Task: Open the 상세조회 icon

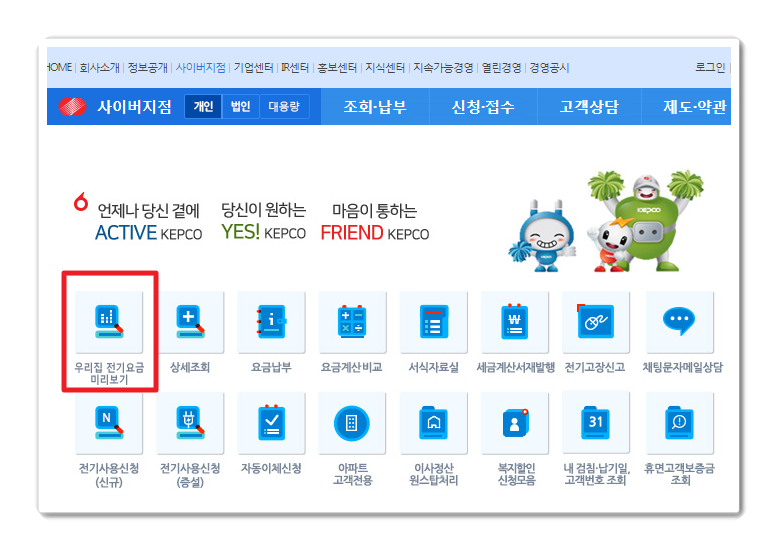Action: [190, 322]
